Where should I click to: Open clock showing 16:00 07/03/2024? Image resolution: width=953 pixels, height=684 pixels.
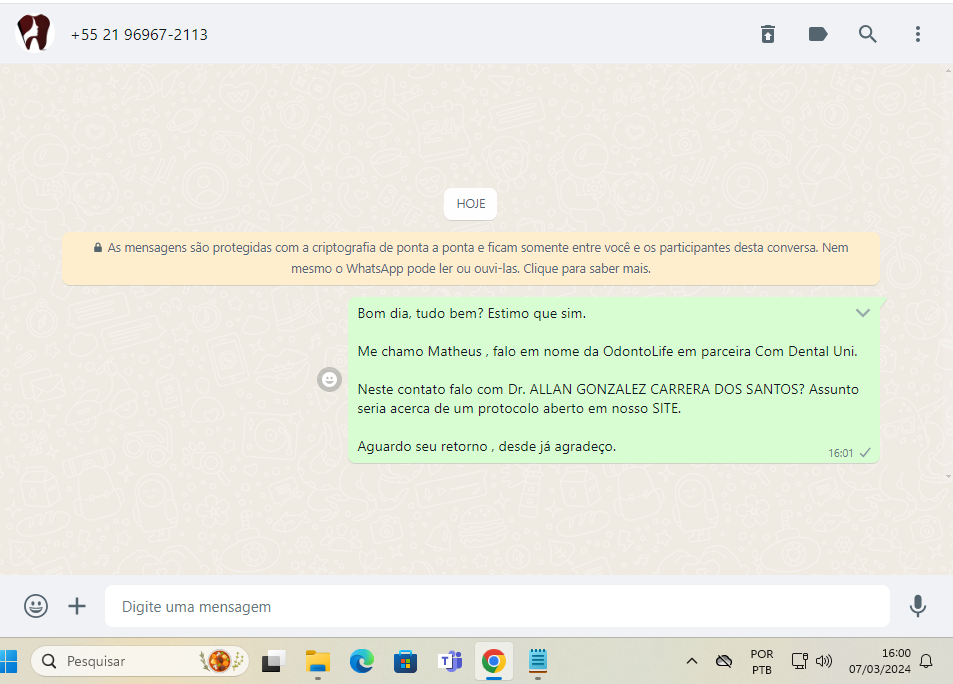879,661
